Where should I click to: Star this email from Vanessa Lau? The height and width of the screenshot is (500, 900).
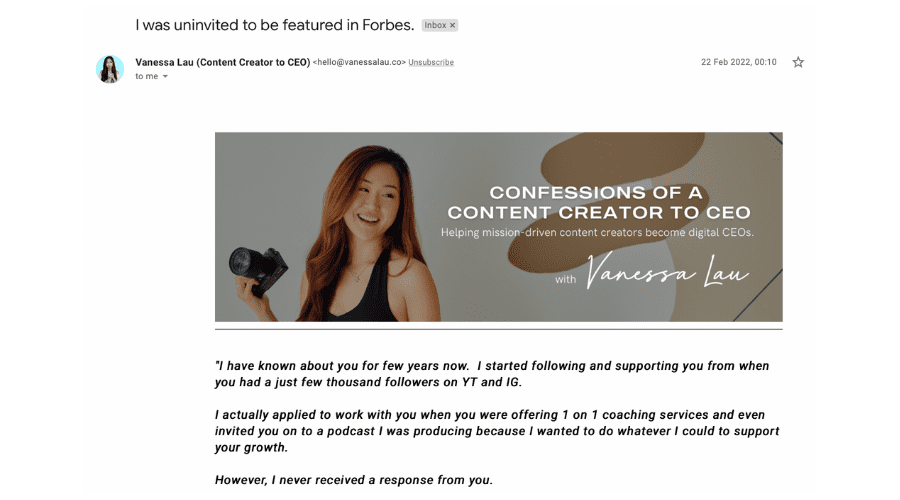(x=798, y=62)
